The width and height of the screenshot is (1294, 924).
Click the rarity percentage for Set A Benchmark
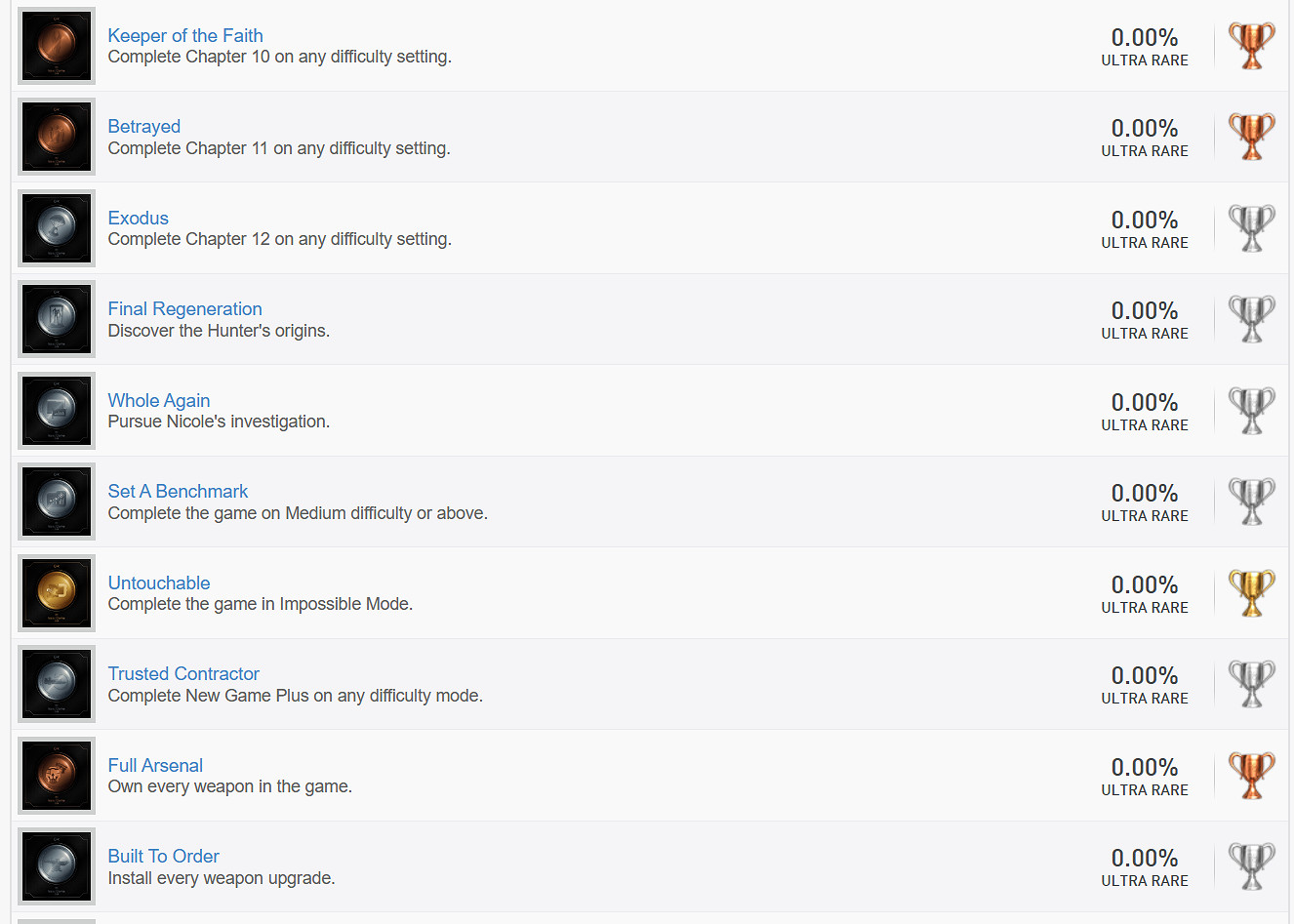1144,493
